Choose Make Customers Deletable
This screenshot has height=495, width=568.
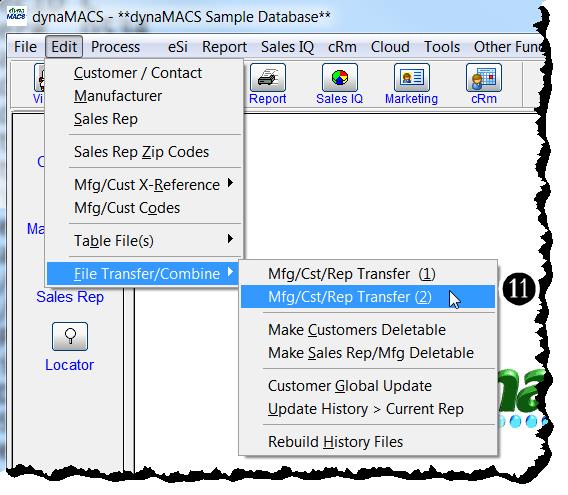click(357, 330)
